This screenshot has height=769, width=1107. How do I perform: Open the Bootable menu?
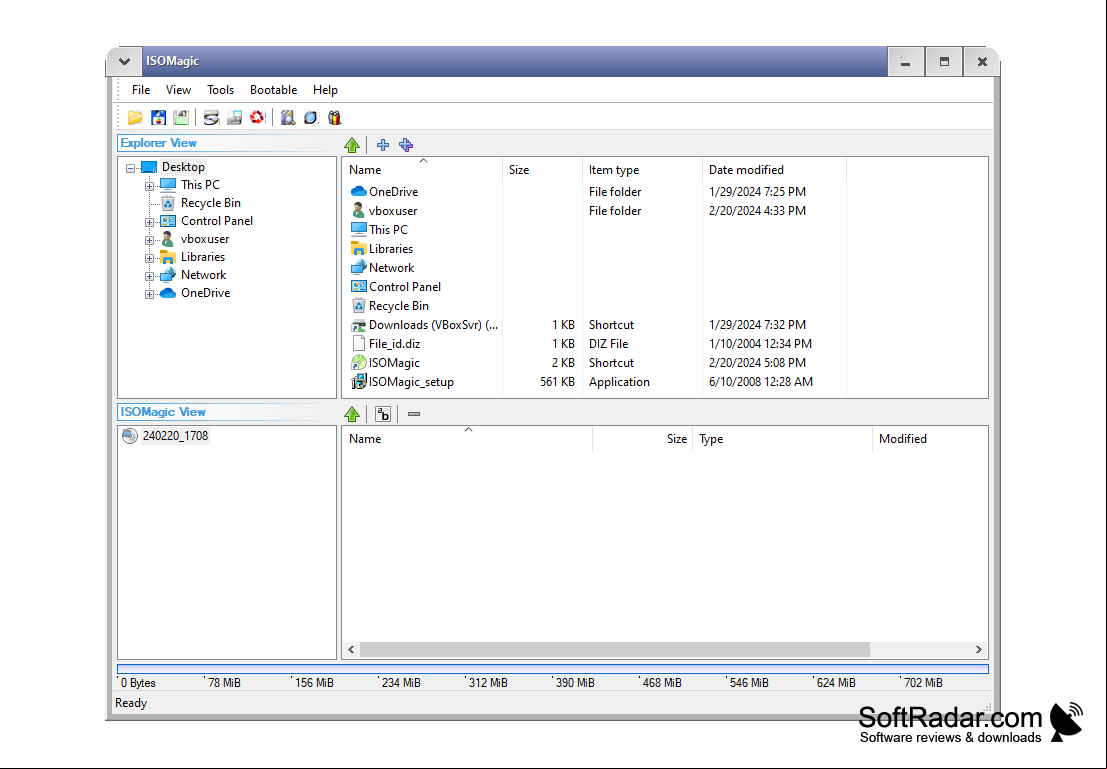pyautogui.click(x=273, y=90)
